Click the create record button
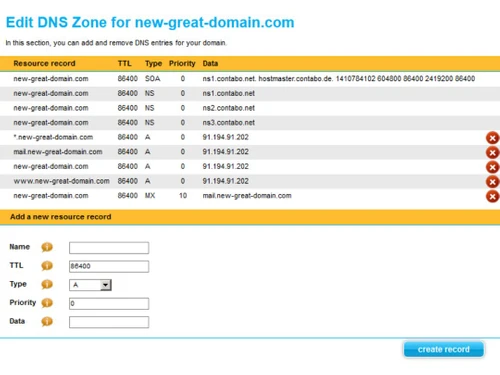The image size is (500, 375). [444, 349]
